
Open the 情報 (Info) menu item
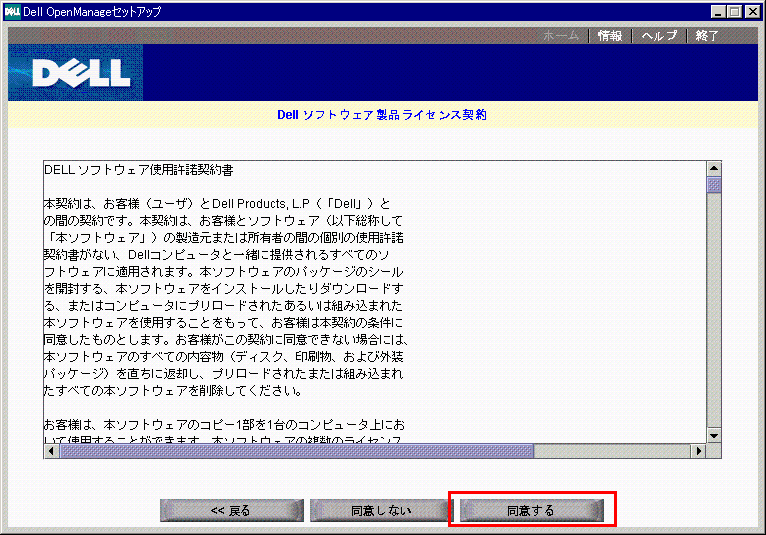point(609,36)
